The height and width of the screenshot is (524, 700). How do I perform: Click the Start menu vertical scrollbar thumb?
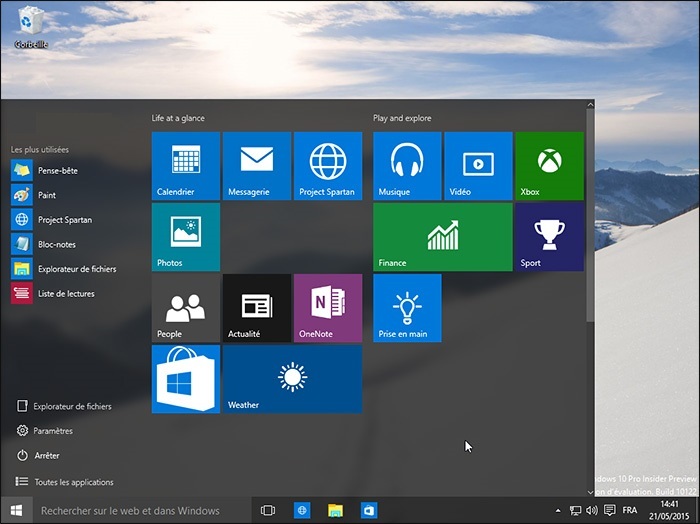(x=590, y=215)
